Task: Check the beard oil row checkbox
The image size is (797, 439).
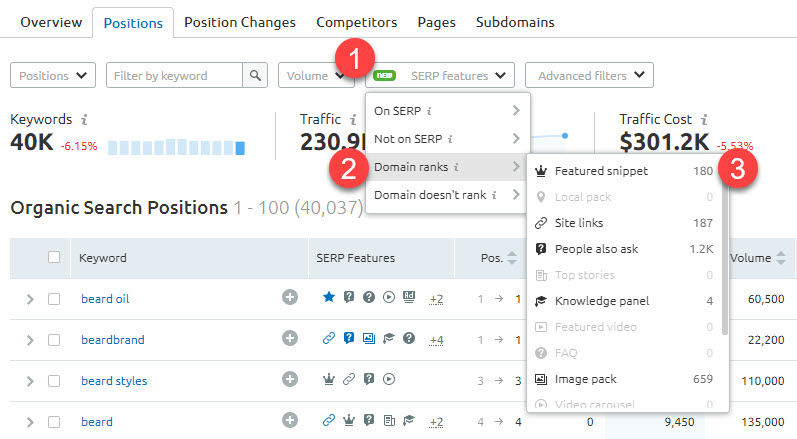Action: (x=54, y=298)
